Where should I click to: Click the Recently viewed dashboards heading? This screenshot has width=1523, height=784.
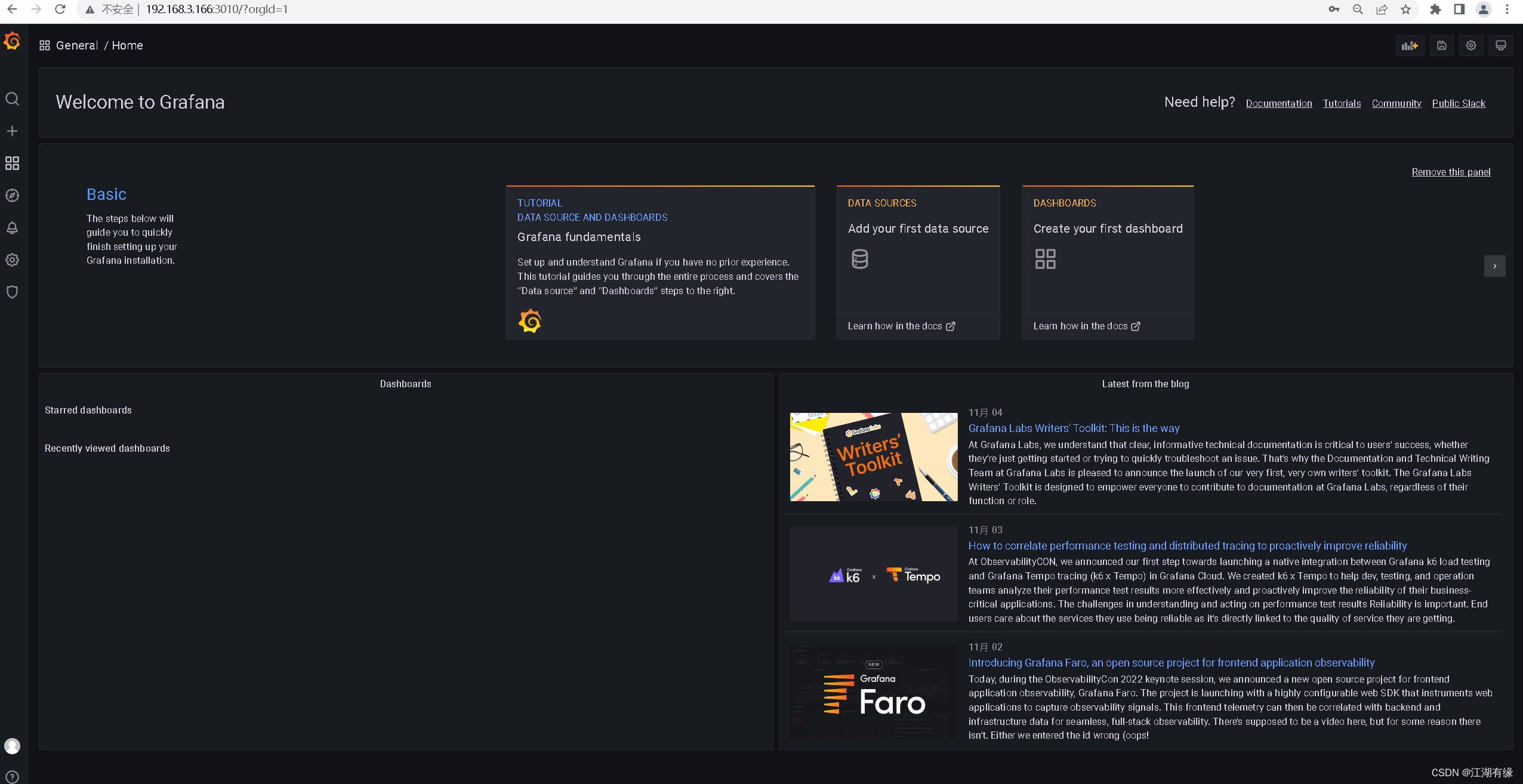(x=107, y=448)
